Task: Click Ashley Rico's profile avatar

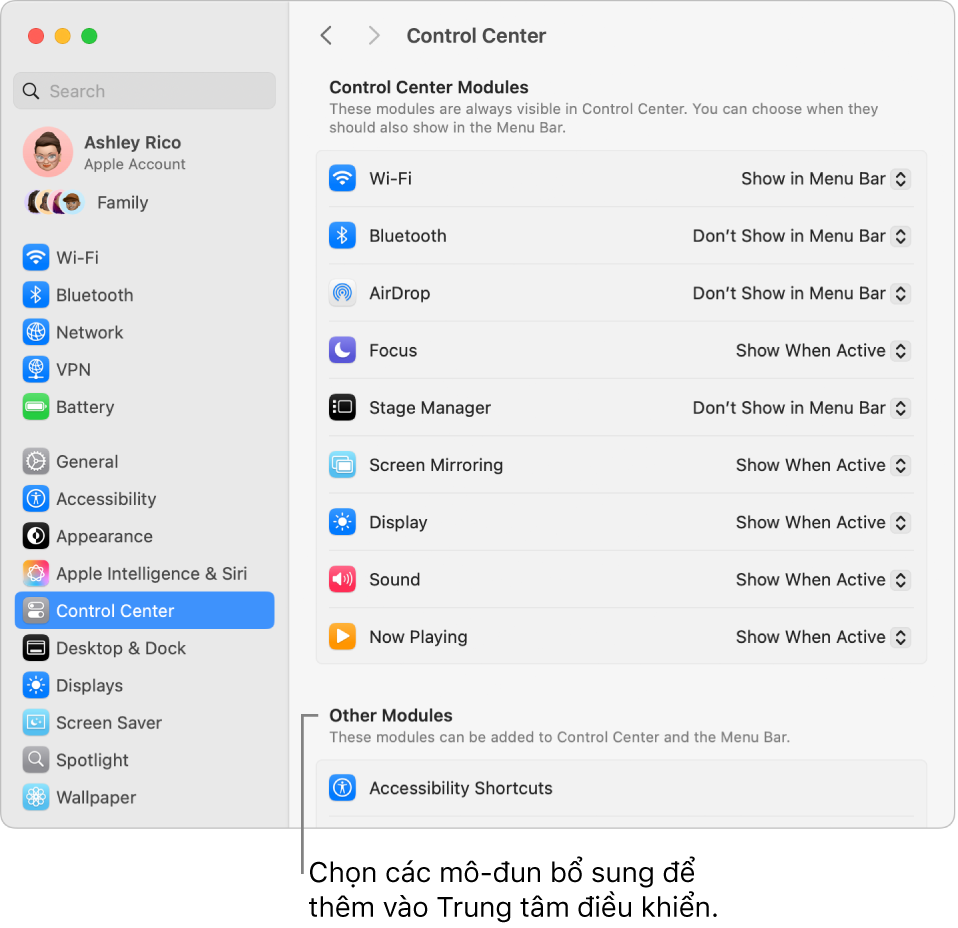Action: (x=48, y=152)
